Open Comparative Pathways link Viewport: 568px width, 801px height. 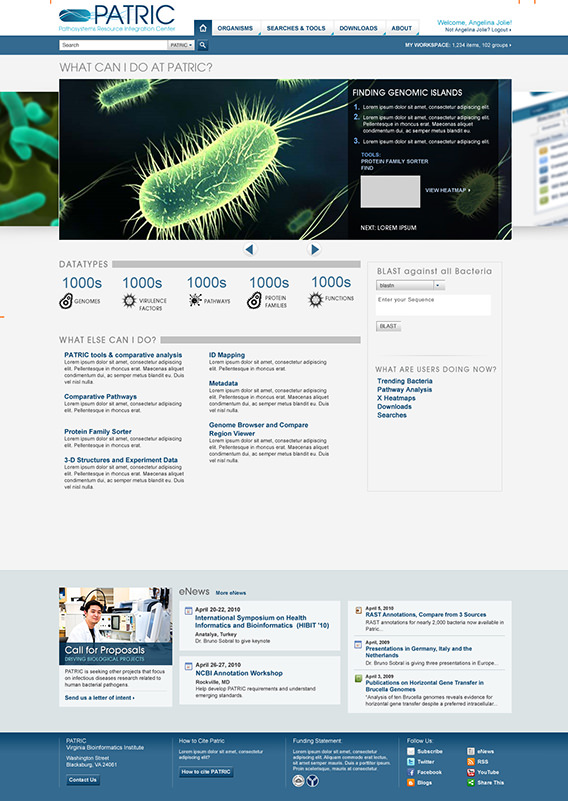101,396
